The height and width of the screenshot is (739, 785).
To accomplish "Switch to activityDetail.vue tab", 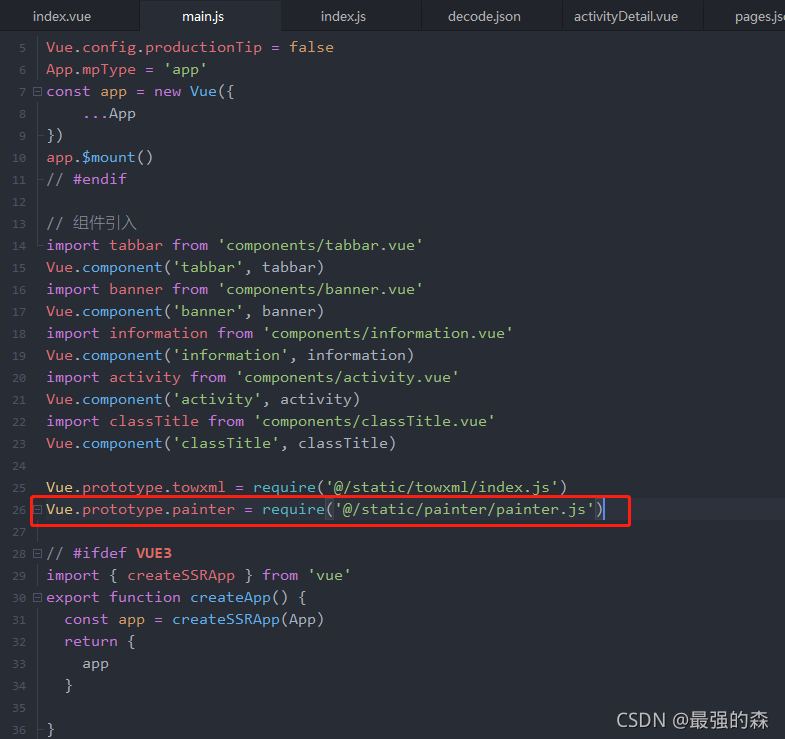I will tap(626, 17).
